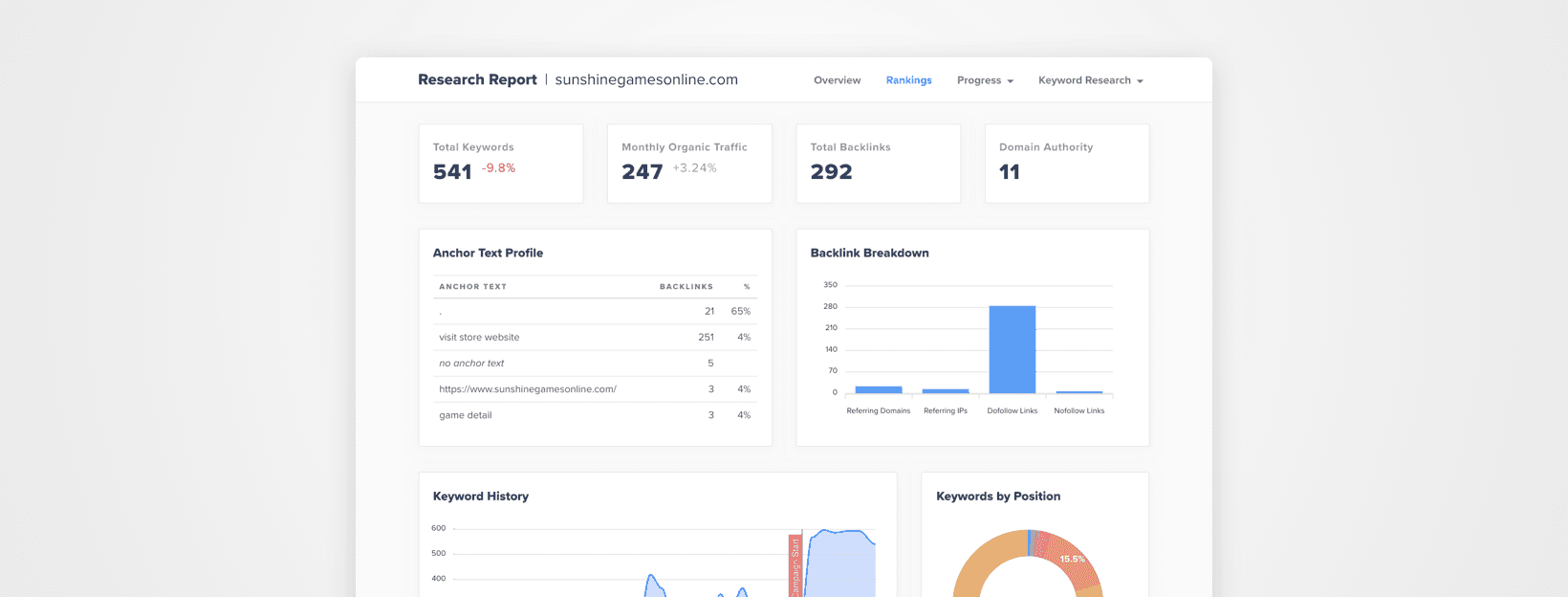The image size is (1568, 597).
Task: Click the Research Report title
Action: (477, 79)
